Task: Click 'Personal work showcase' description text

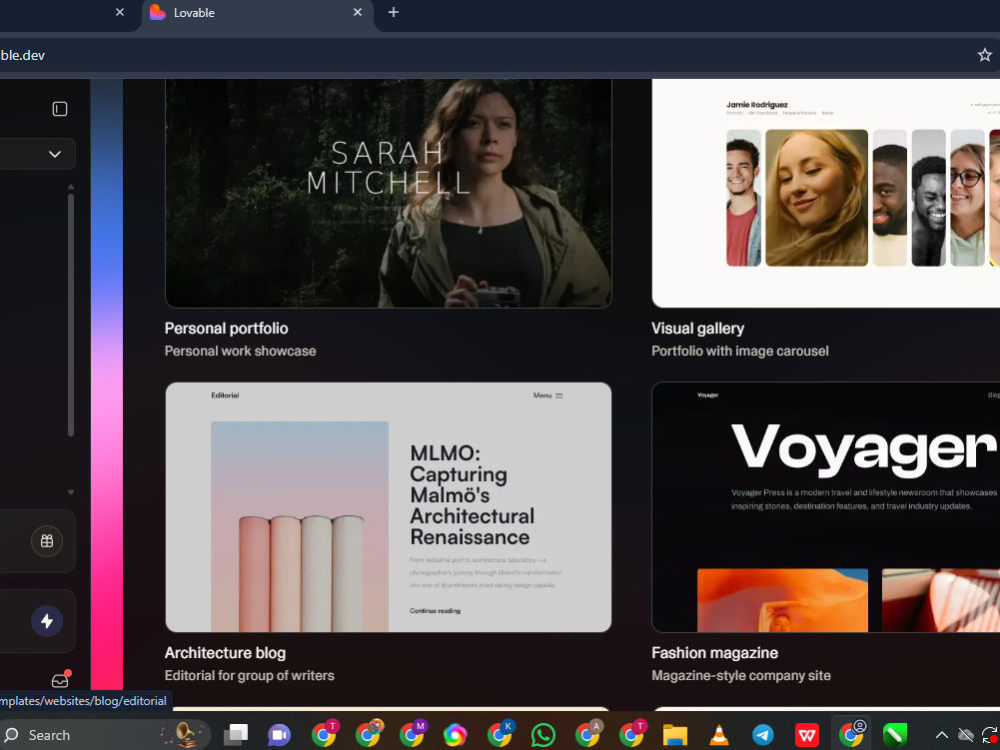Action: 240,351
